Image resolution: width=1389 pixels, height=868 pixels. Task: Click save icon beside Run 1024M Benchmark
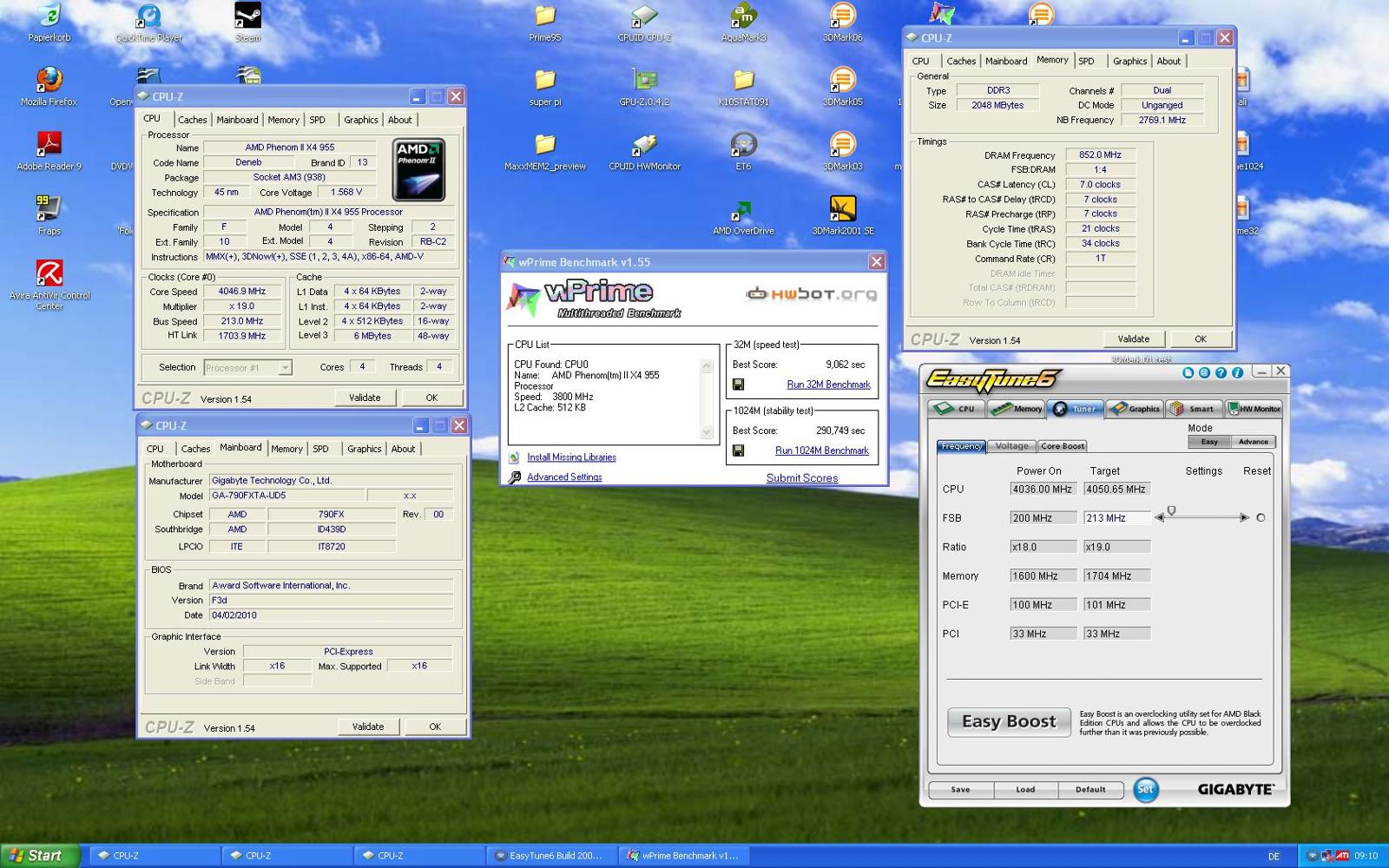click(x=738, y=450)
